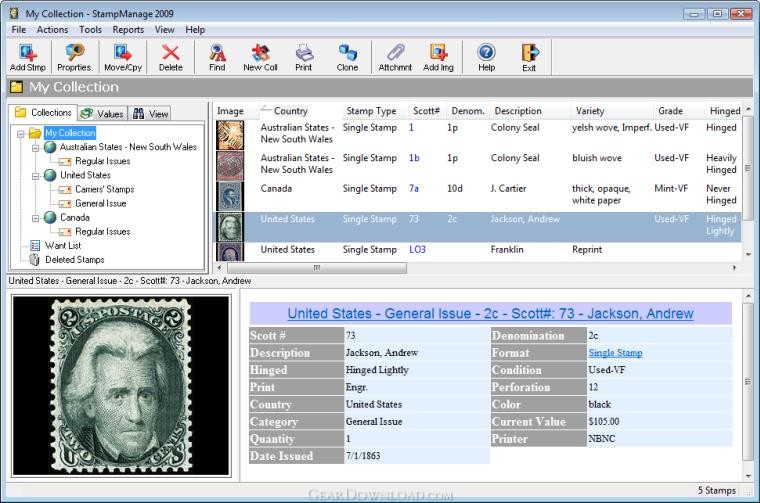Click the large Andrew Jackson stamp image

pyautogui.click(x=121, y=386)
